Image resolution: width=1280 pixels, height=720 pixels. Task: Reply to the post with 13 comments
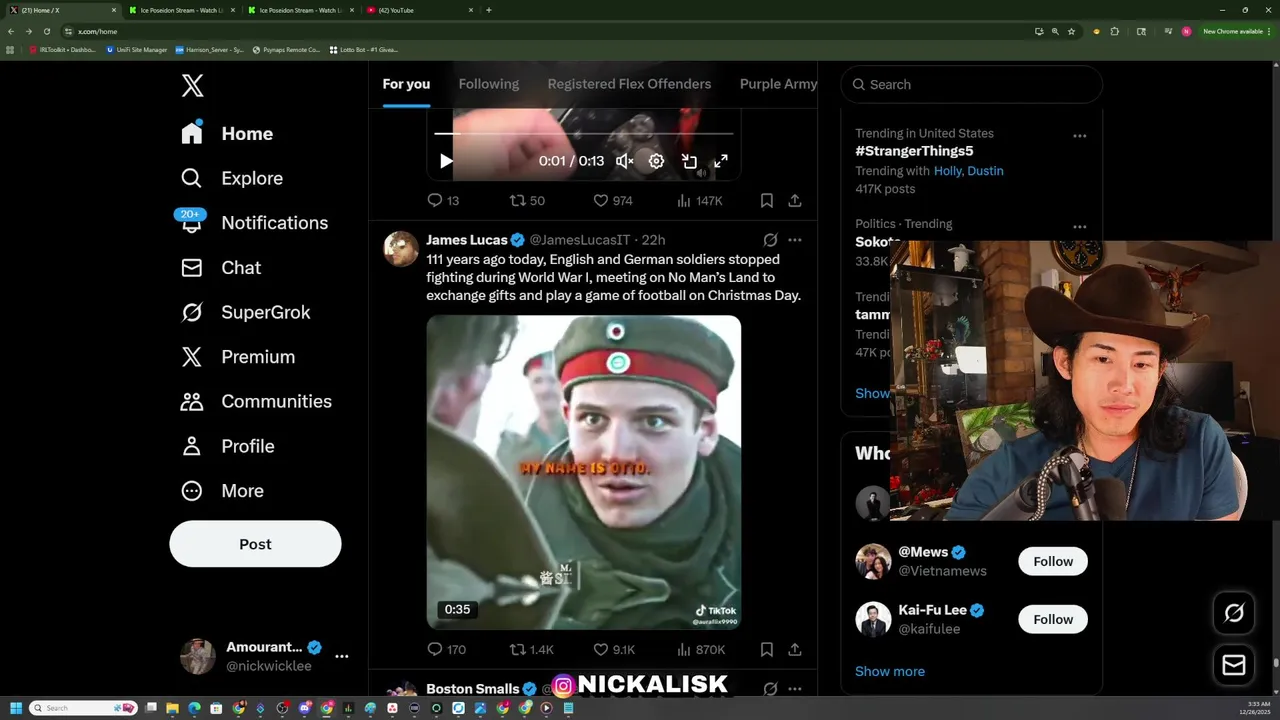click(x=443, y=200)
